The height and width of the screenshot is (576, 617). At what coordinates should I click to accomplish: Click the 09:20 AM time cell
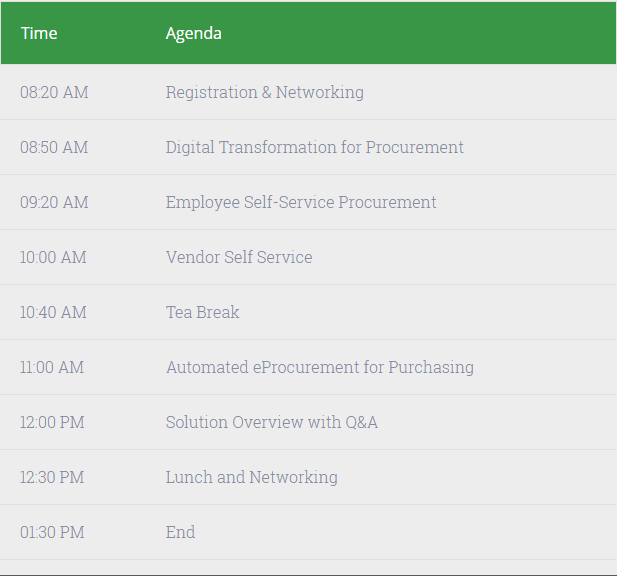[x=54, y=203]
